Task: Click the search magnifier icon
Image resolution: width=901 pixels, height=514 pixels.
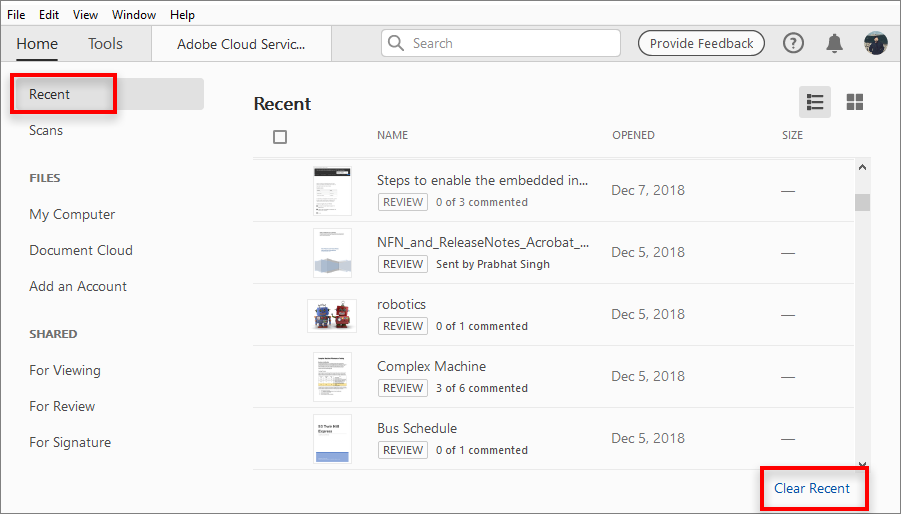Action: coord(397,43)
